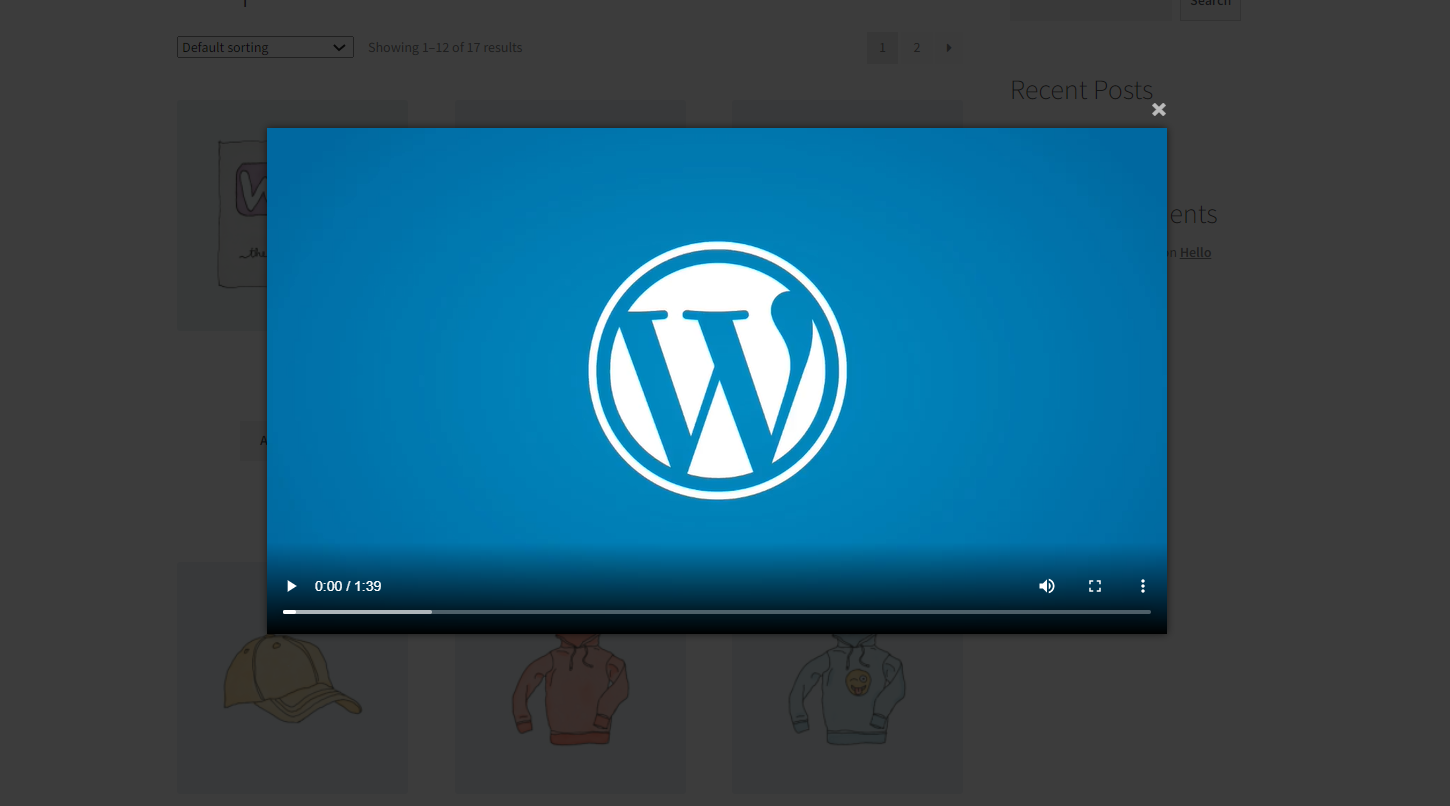
Task: Open the video more options menu
Action: point(1143,586)
